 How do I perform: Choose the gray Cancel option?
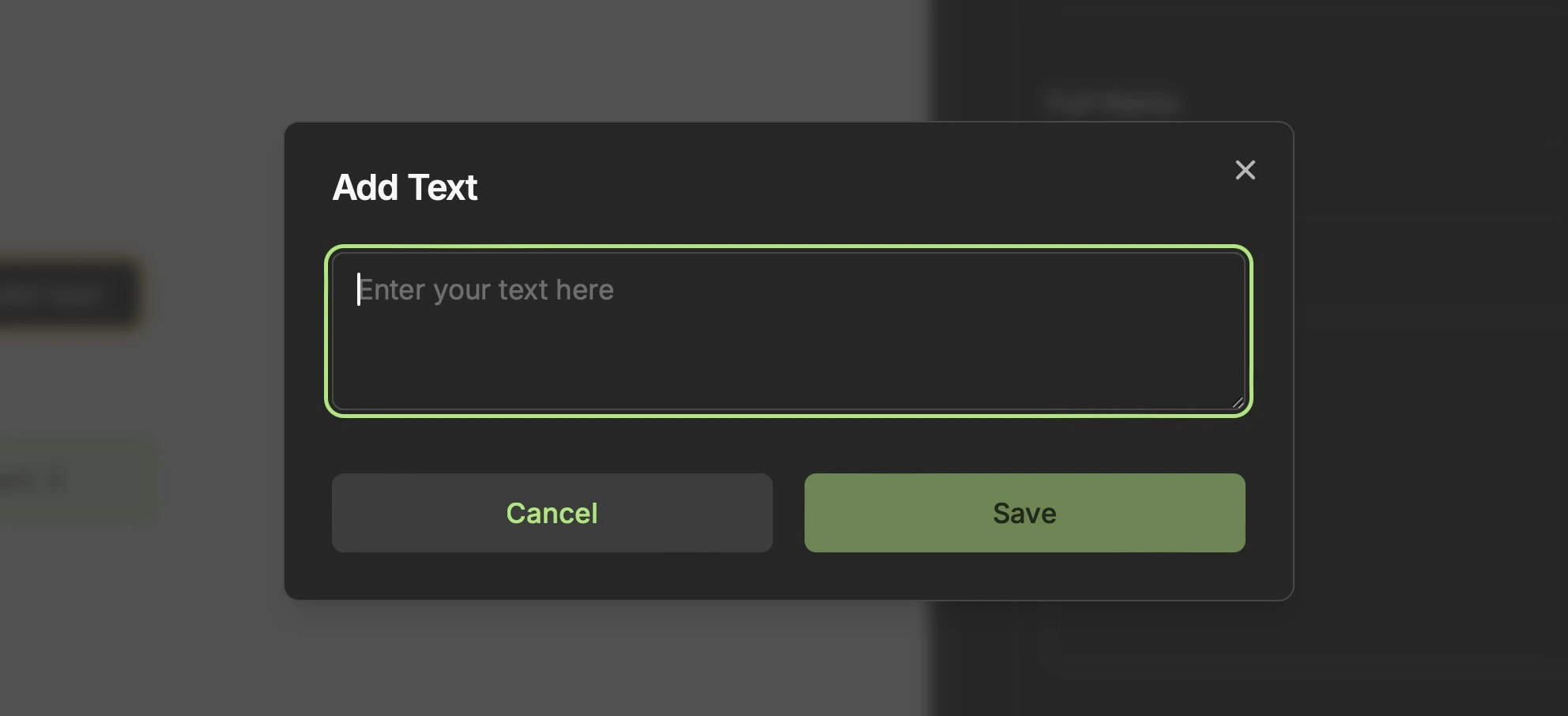[x=552, y=513]
